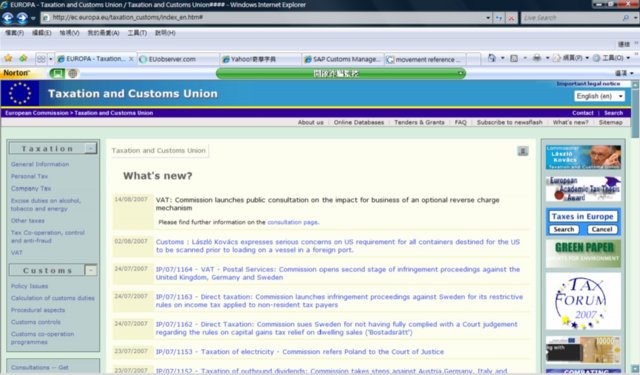This screenshot has height=375, width=640.
Task: Open the English (en) language dropdown
Action: (x=599, y=96)
